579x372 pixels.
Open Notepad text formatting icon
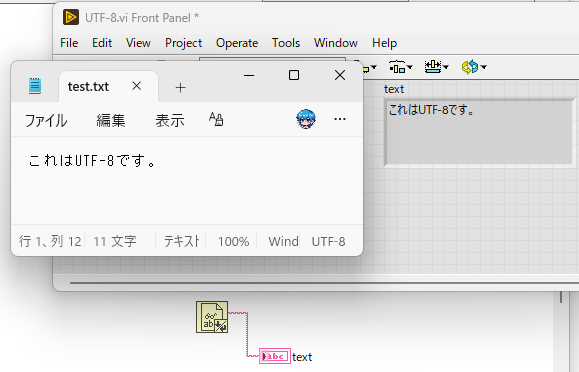216,119
